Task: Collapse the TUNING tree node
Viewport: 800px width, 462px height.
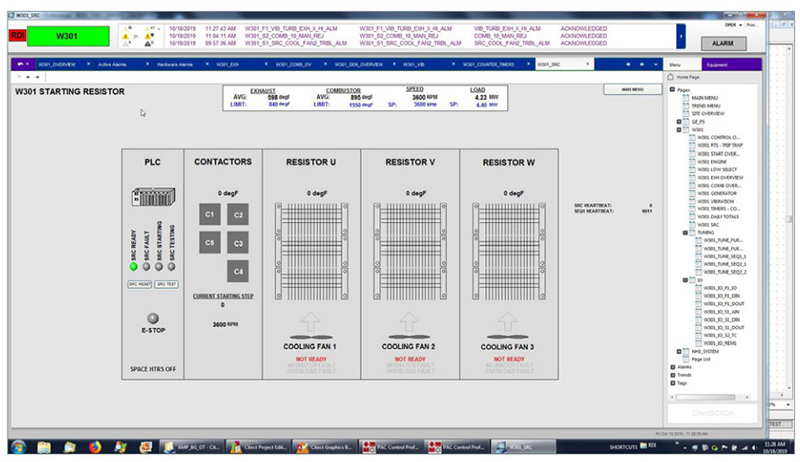Action: coord(685,233)
